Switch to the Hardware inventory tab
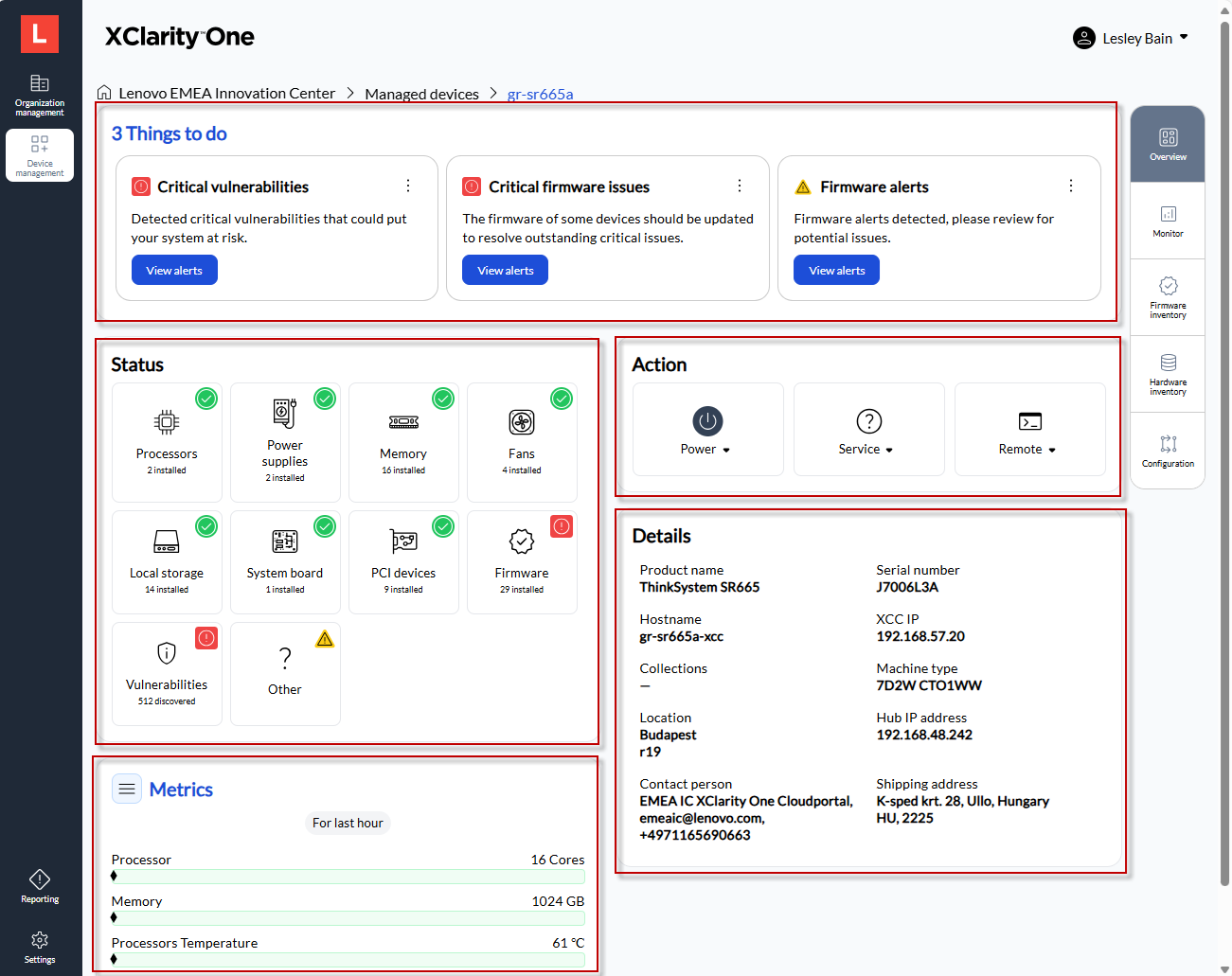Screen dimensions: 1232x976 [1168, 374]
